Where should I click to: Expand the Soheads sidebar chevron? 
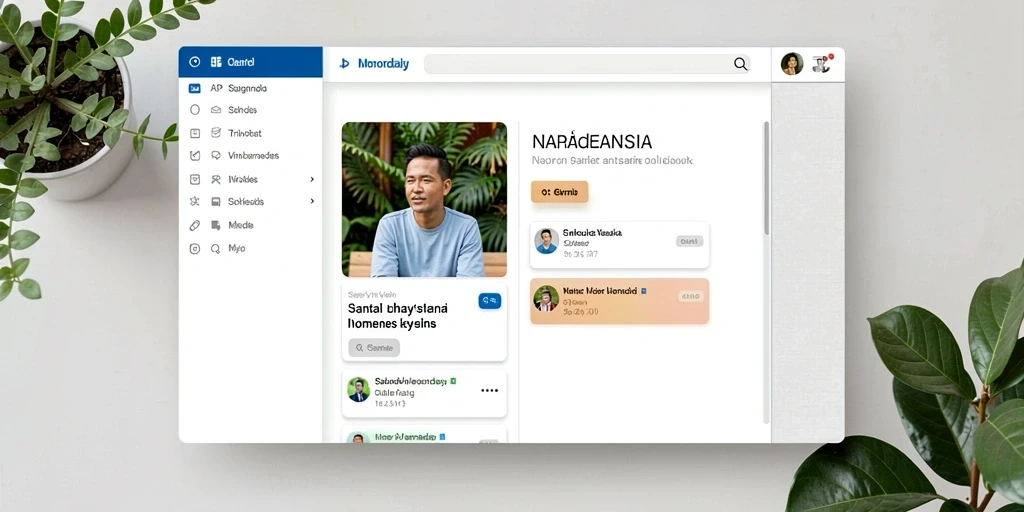(312, 202)
